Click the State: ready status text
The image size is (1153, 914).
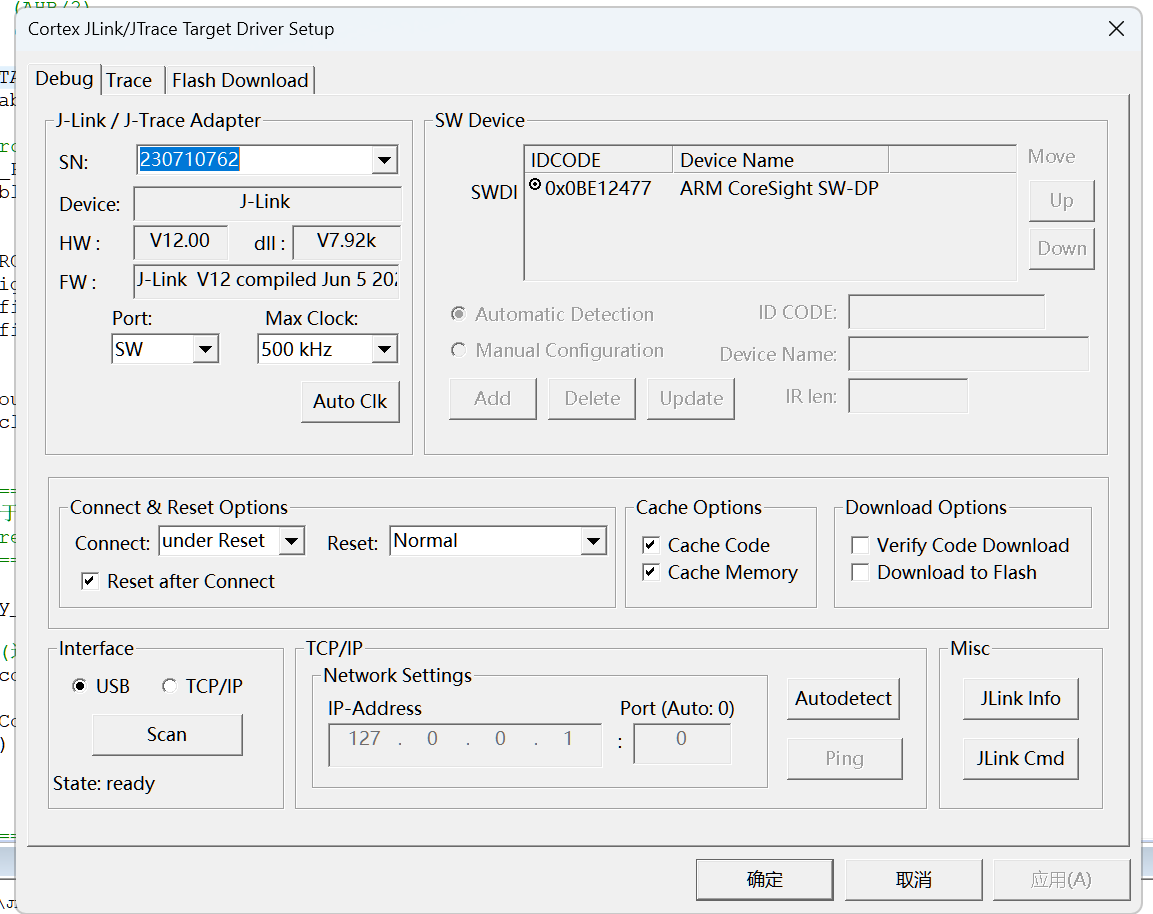(104, 784)
